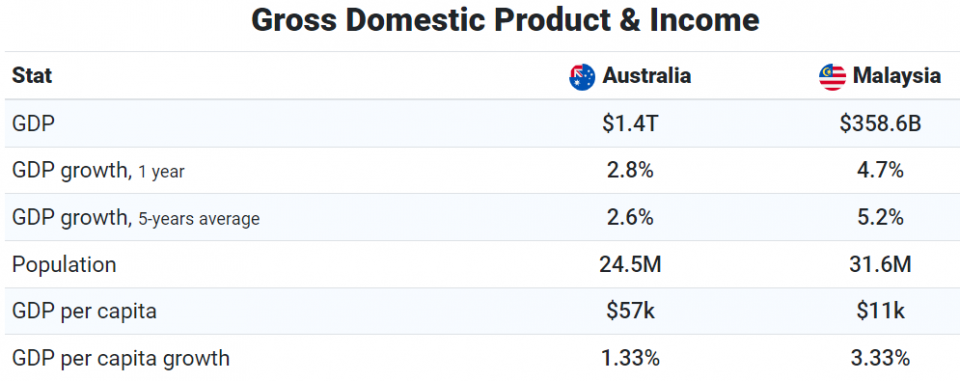
Task: Select Malaysia's population 31.6M
Action: (x=880, y=265)
